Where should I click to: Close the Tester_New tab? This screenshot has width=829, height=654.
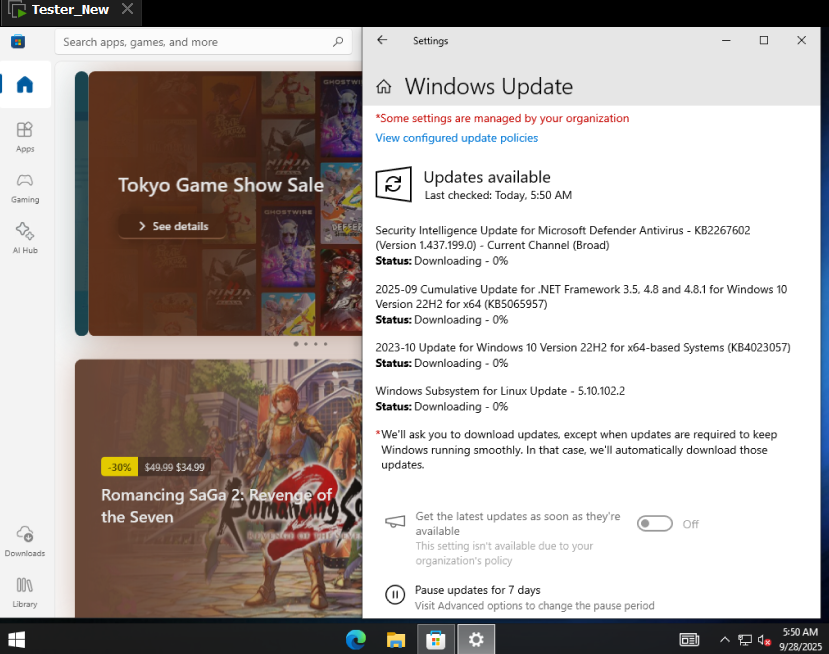(x=127, y=9)
